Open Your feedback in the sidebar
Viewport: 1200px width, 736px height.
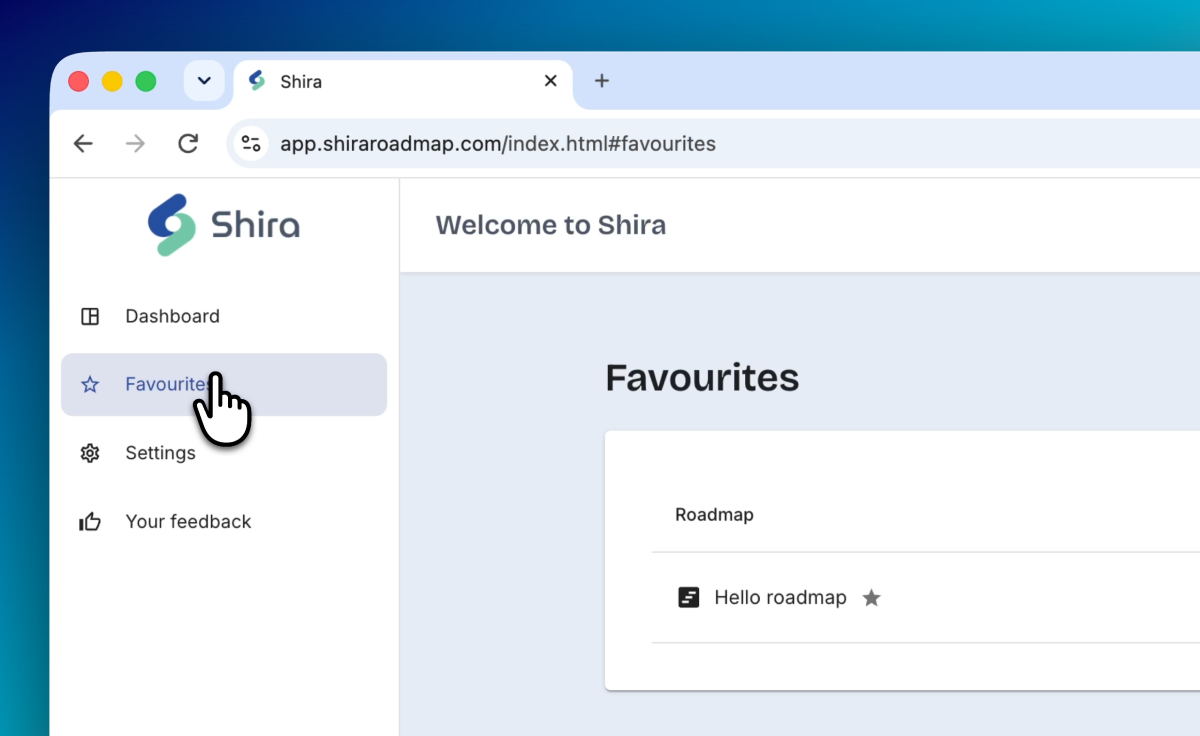pyautogui.click(x=224, y=521)
